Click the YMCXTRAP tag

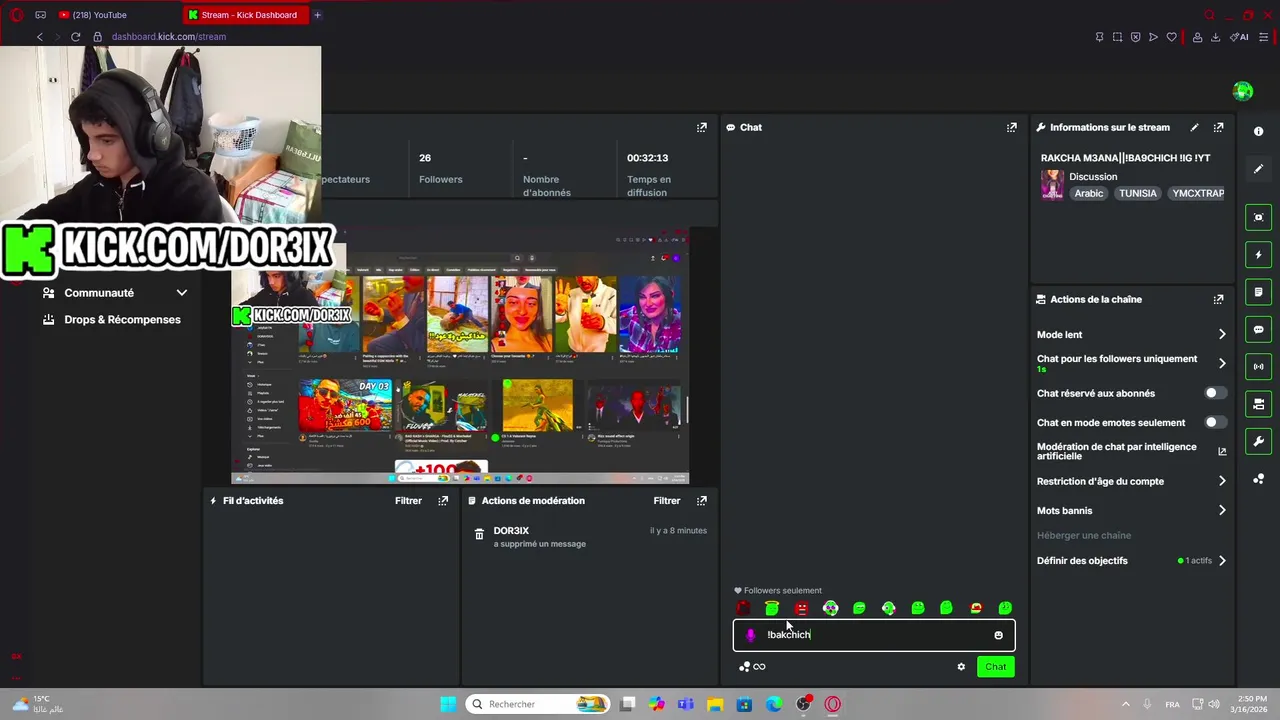[1198, 194]
